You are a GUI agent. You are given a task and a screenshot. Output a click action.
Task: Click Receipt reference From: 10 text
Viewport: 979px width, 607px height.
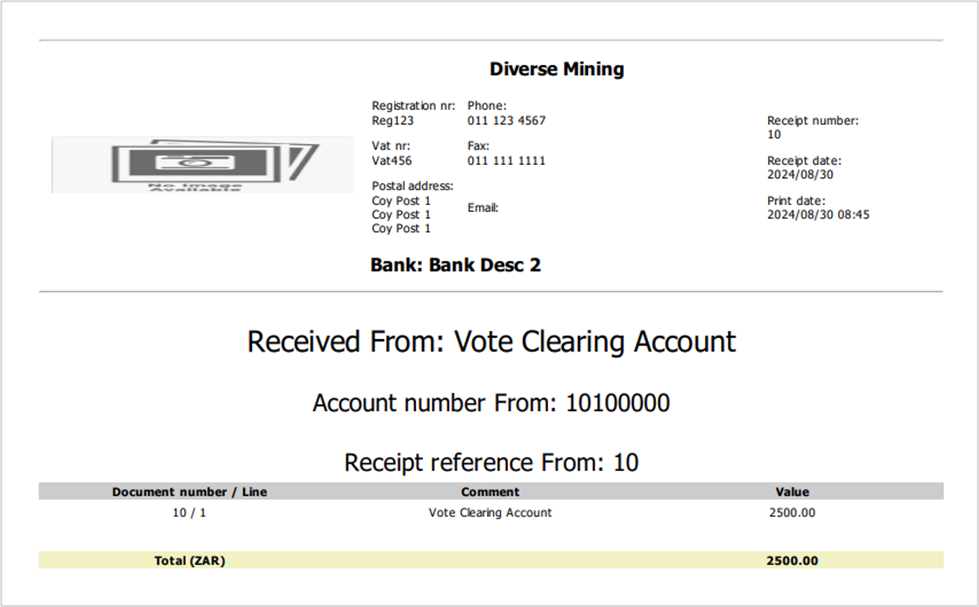coord(491,463)
